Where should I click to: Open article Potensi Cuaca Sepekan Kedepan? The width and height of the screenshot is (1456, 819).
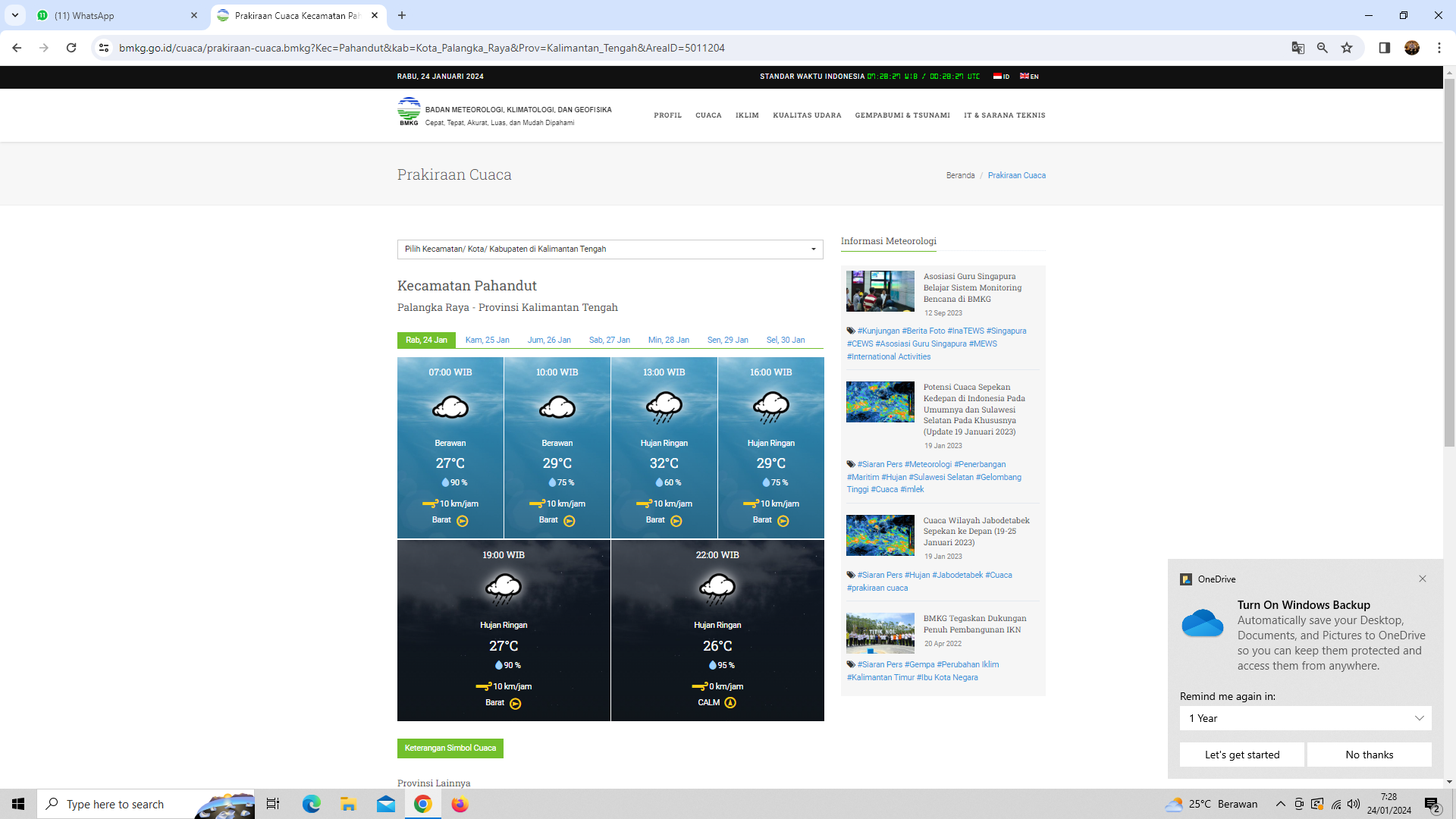(974, 409)
